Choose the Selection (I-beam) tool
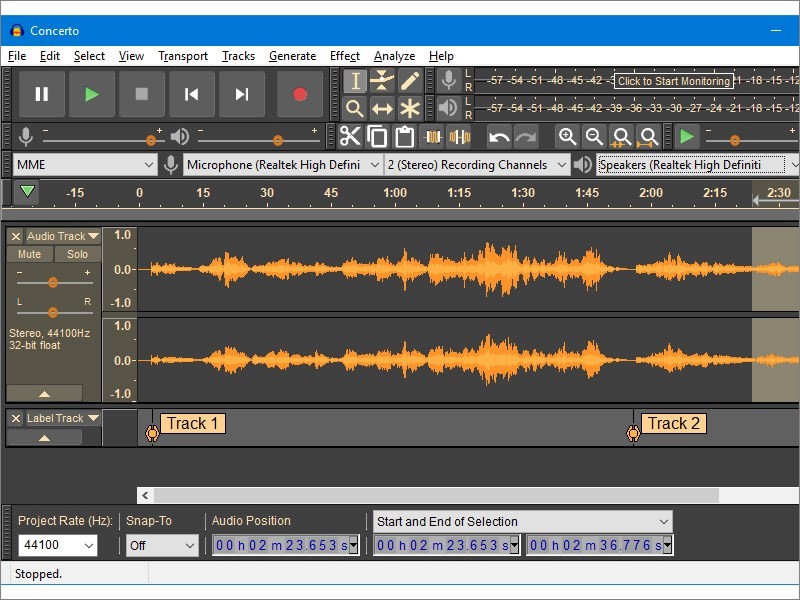The width and height of the screenshot is (800, 600). pyautogui.click(x=355, y=81)
